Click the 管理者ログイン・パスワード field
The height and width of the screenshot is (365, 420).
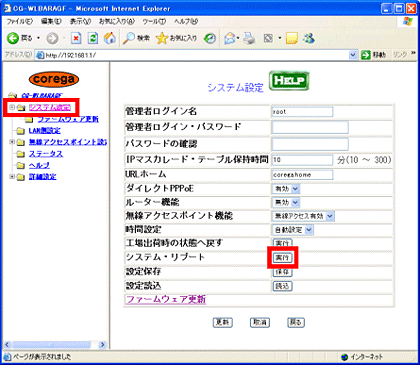pyautogui.click(x=310, y=127)
